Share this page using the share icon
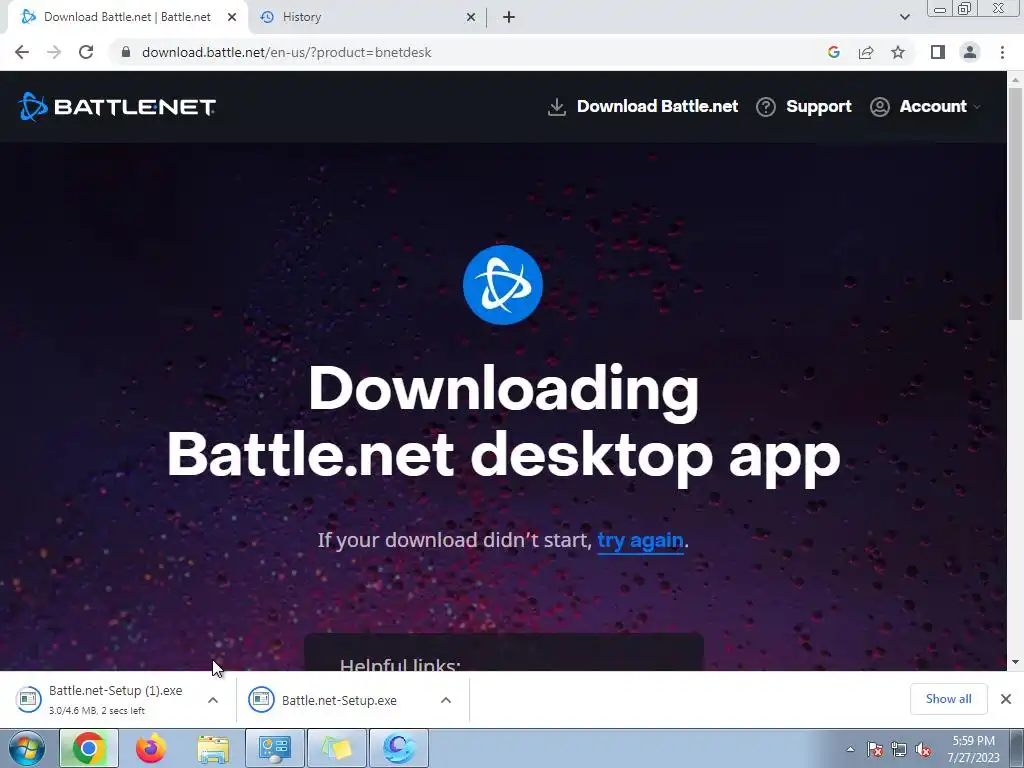 pos(866,52)
